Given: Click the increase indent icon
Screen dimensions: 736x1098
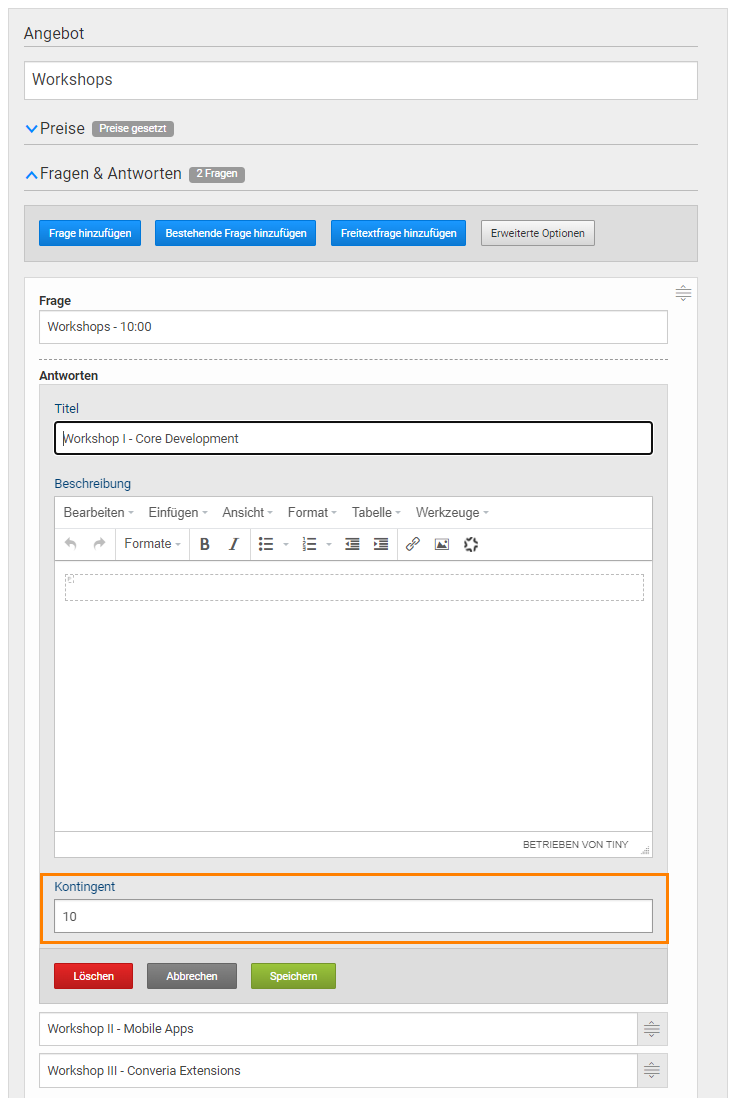Looking at the screenshot, I should pos(381,544).
